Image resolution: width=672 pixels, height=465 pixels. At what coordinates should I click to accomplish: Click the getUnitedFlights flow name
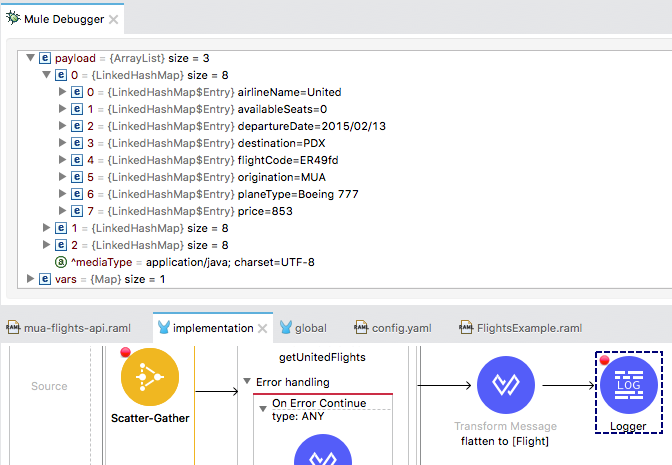[322, 357]
